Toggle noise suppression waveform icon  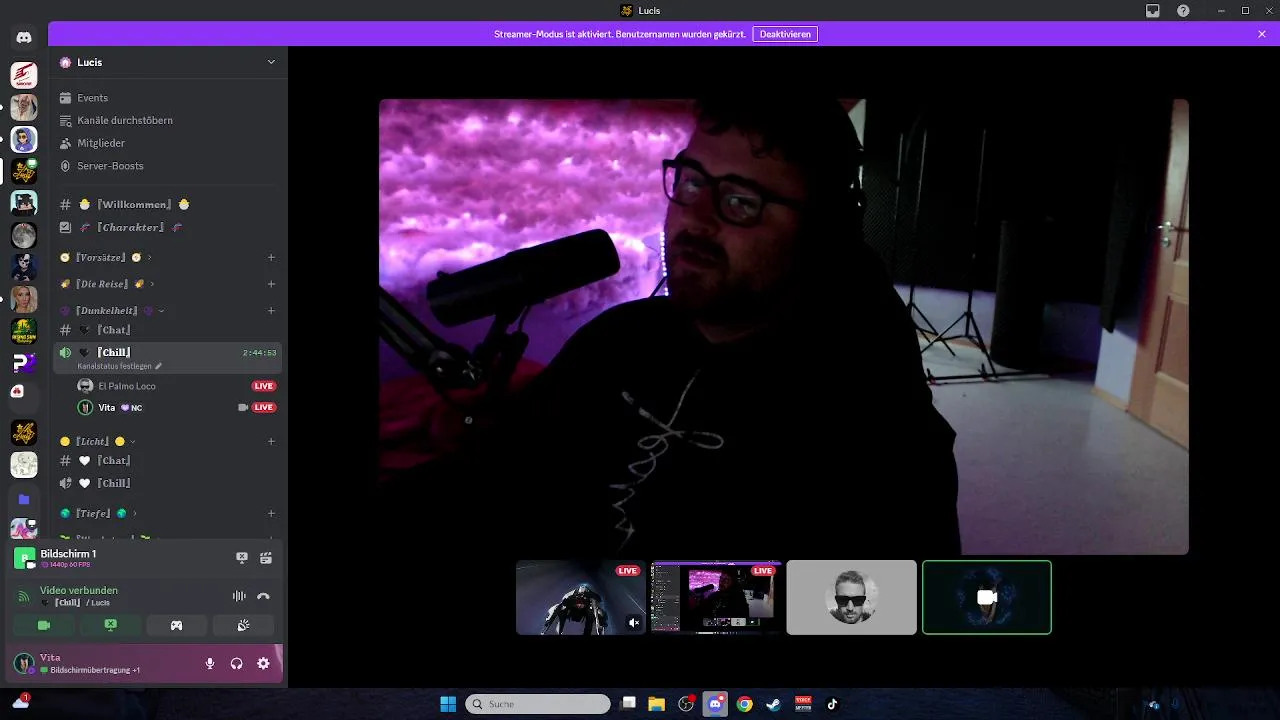(x=239, y=596)
